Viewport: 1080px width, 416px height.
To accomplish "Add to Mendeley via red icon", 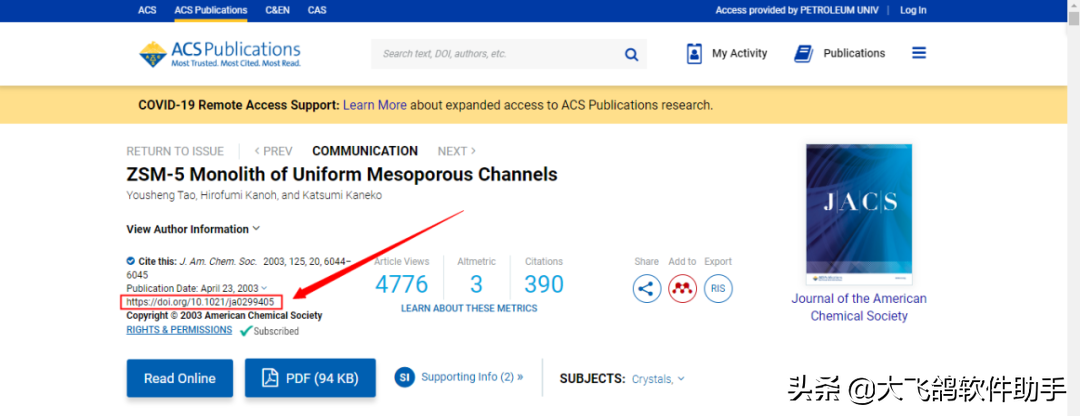I will pos(683,289).
